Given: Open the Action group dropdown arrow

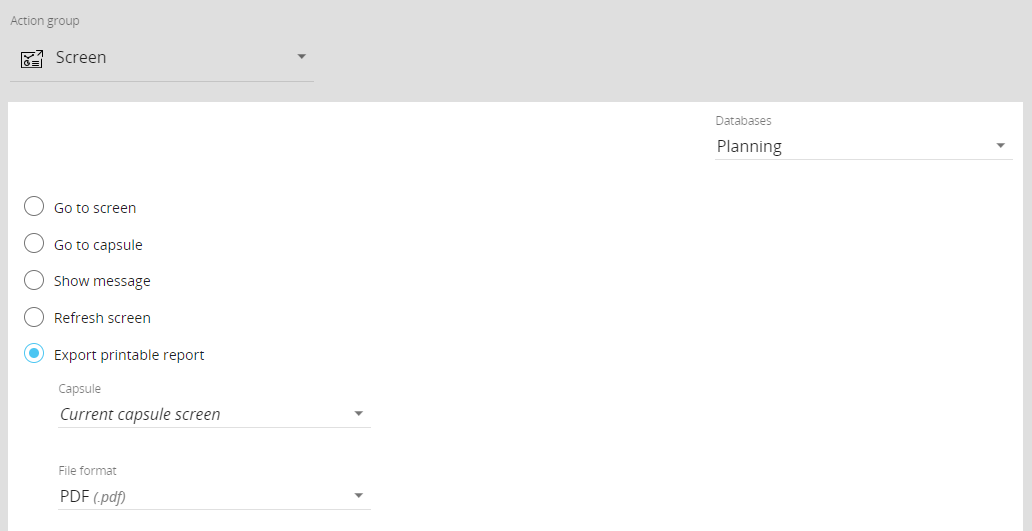Looking at the screenshot, I should point(301,57).
